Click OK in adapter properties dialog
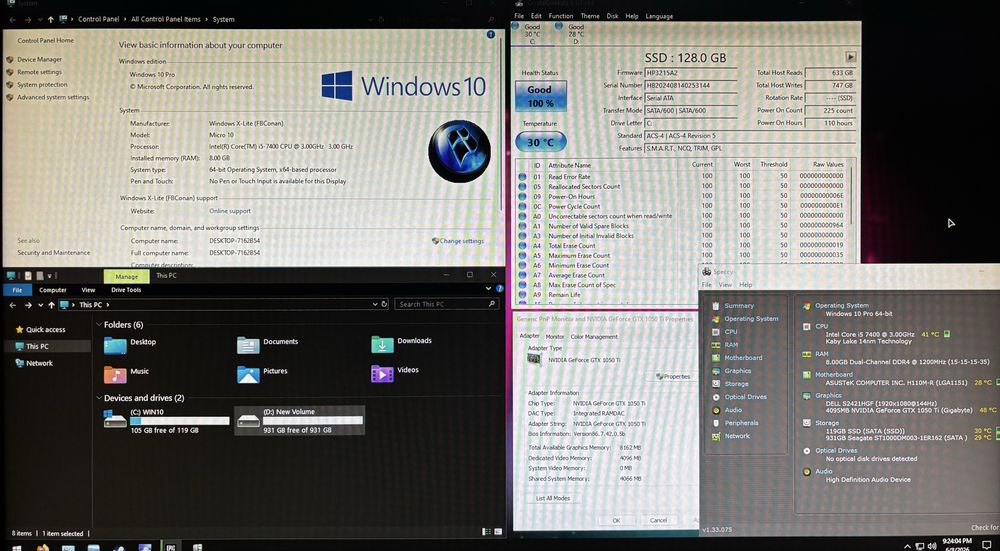The width and height of the screenshot is (1000, 551). coord(616,520)
